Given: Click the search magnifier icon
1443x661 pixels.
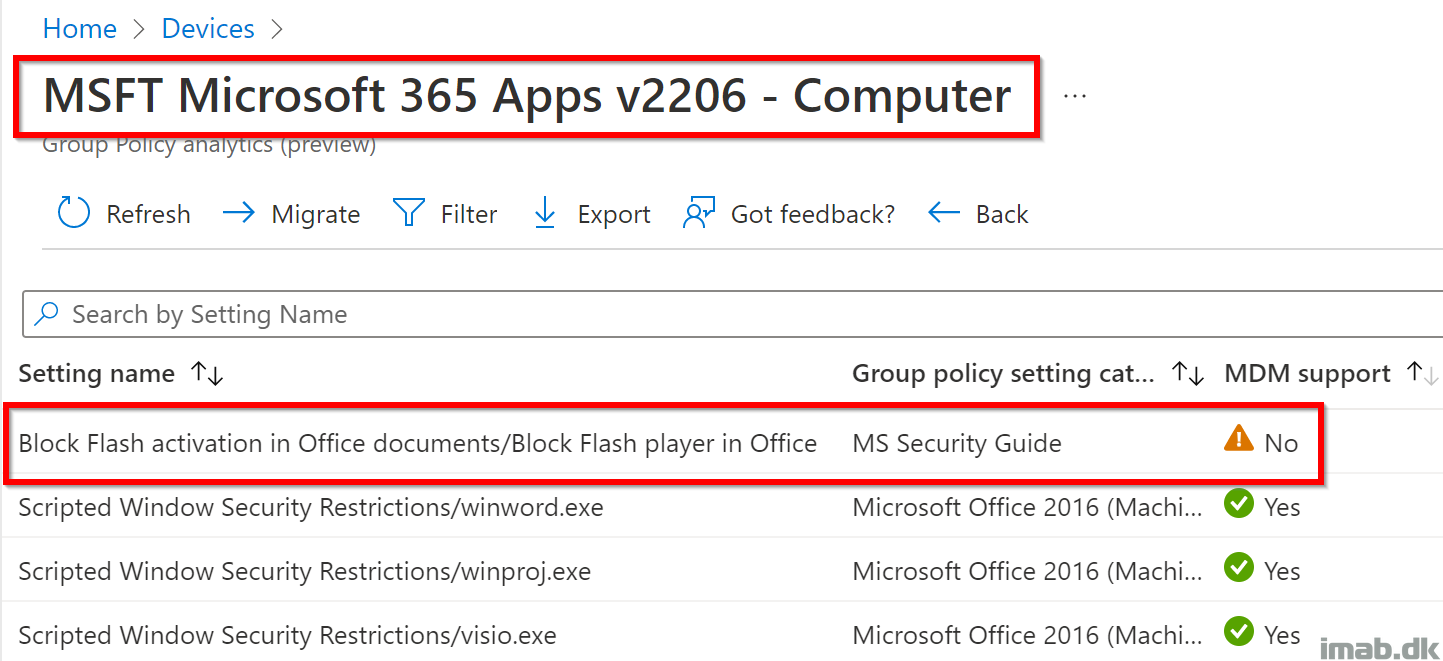Looking at the screenshot, I should (x=46, y=314).
